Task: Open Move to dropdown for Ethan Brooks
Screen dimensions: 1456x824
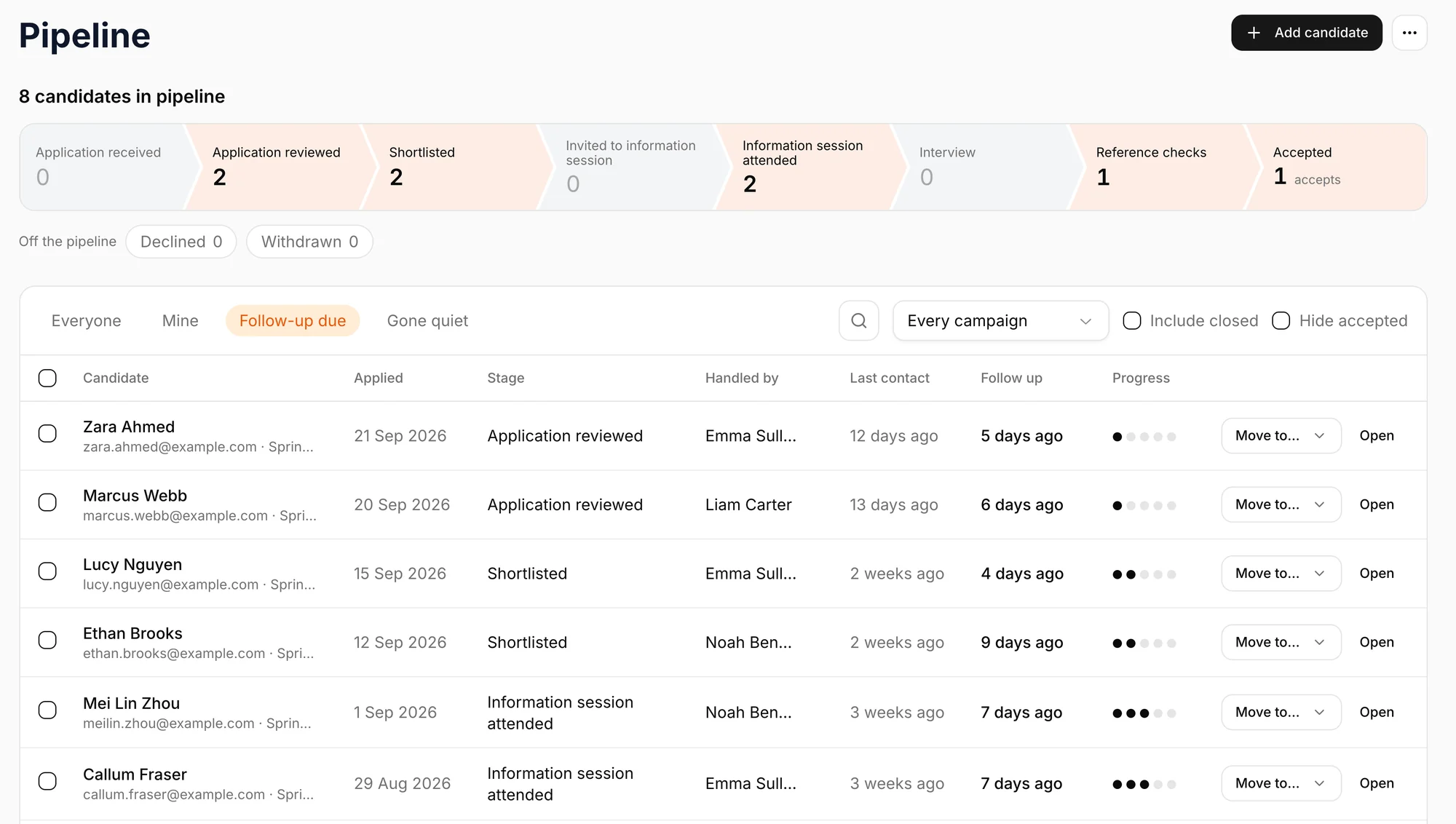Action: tap(1281, 643)
